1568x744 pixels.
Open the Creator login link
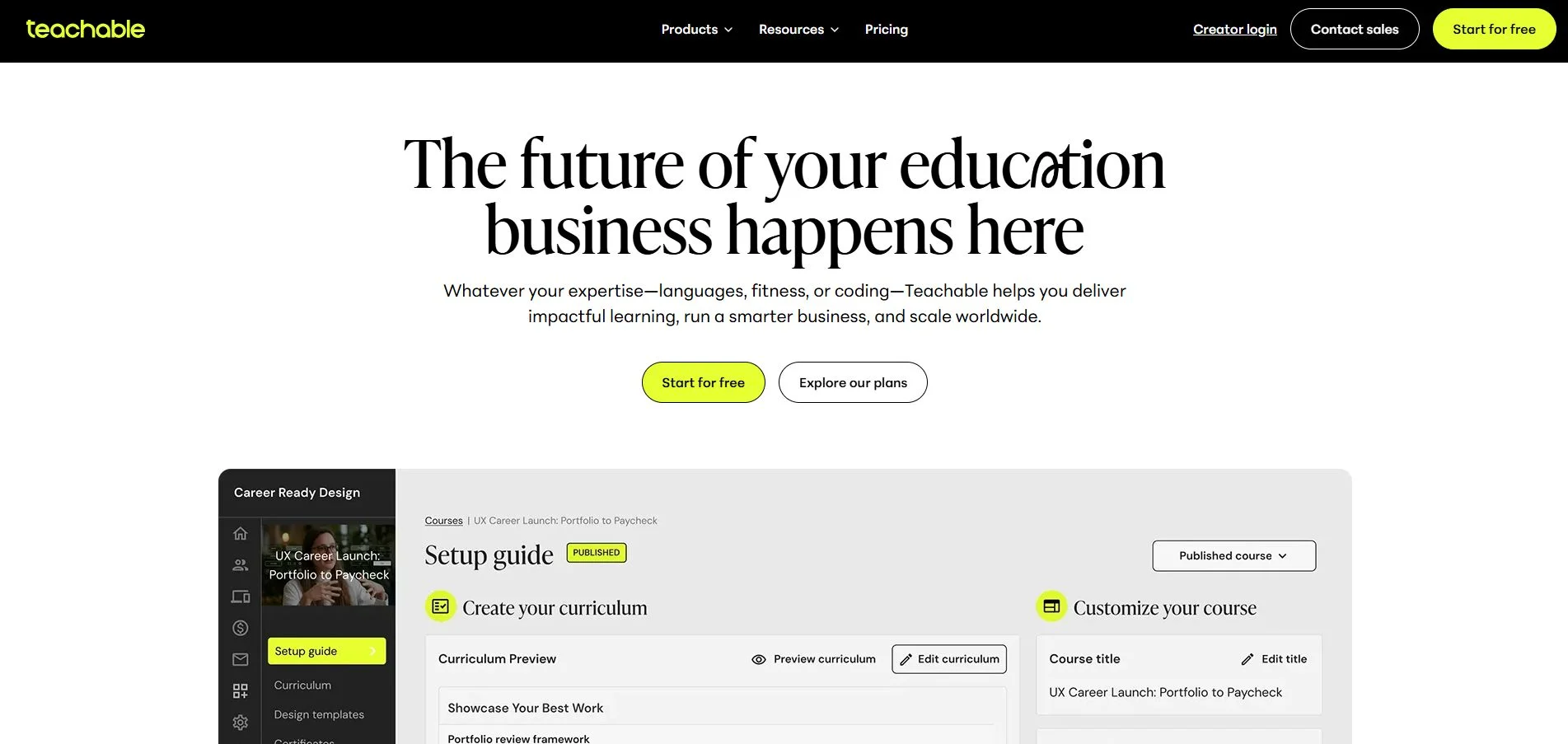[x=1234, y=29]
